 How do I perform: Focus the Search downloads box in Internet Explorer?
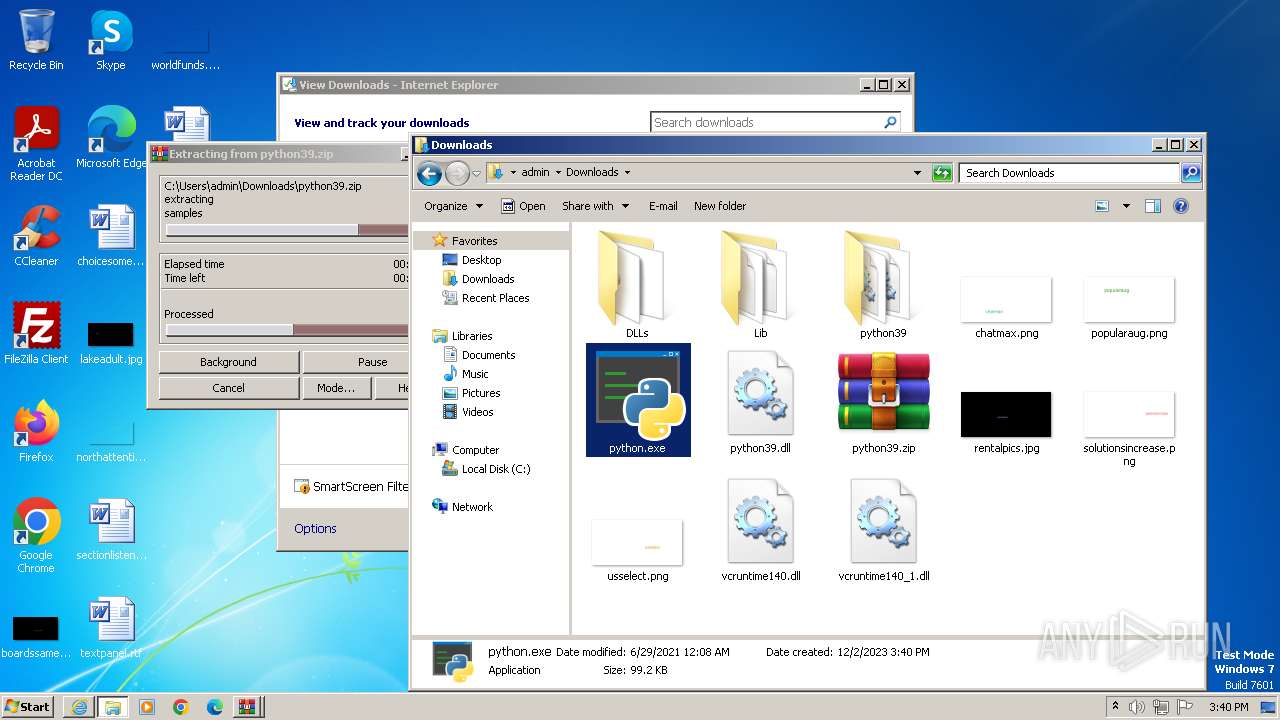coord(775,122)
